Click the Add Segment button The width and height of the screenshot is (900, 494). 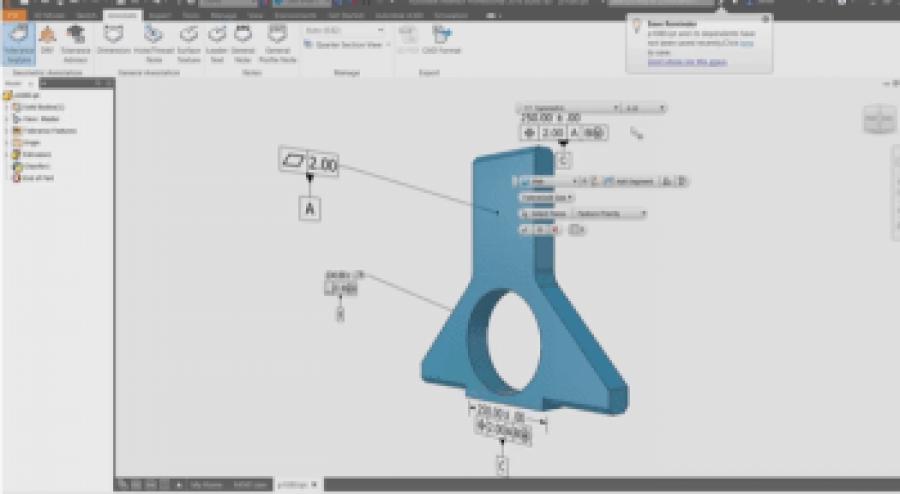pyautogui.click(x=638, y=182)
